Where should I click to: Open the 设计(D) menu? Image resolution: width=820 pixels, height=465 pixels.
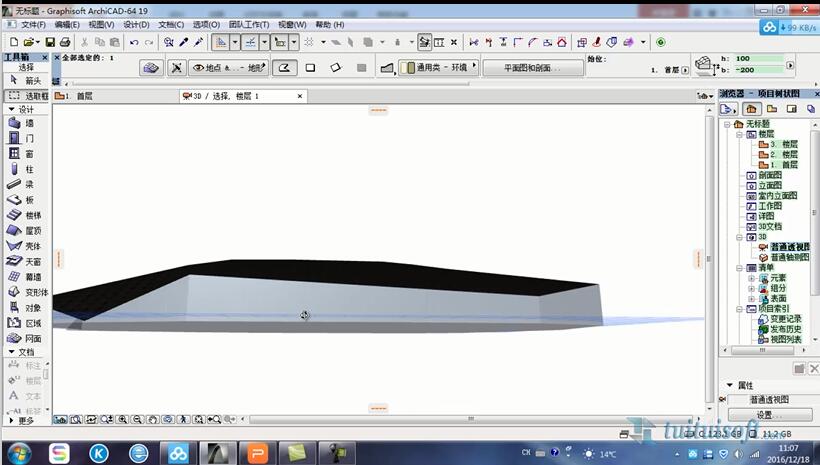[136, 24]
